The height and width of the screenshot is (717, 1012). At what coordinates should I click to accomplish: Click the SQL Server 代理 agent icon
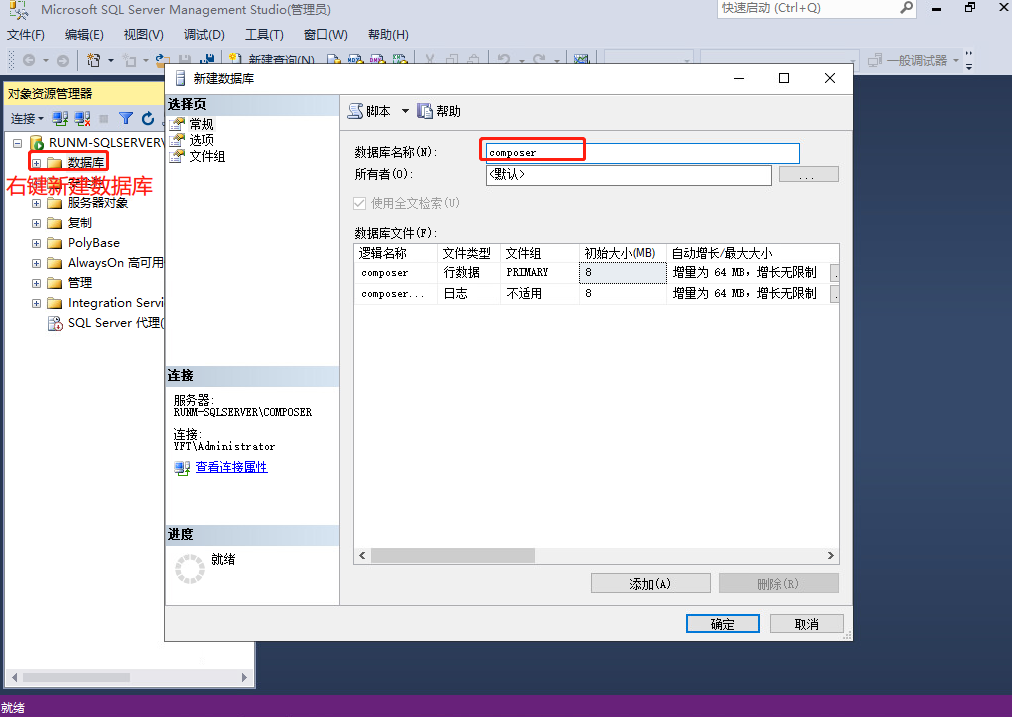pos(56,323)
